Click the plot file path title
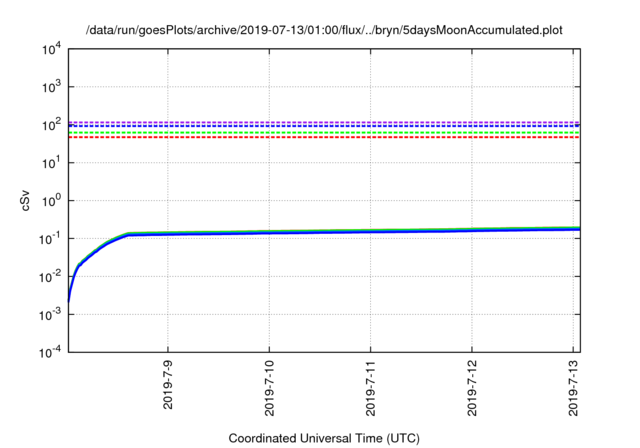Image resolution: width=640 pixels, height=448 pixels. [x=324, y=30]
